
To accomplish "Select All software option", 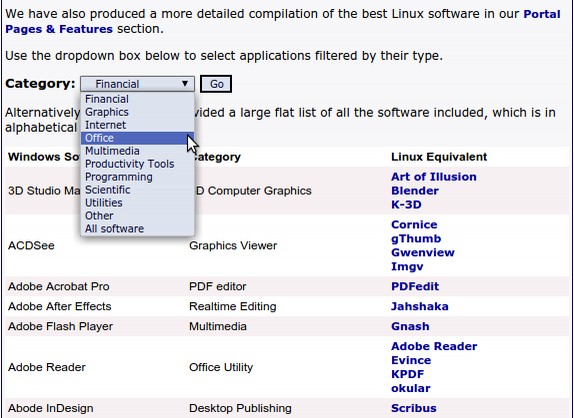I will 137,229.
